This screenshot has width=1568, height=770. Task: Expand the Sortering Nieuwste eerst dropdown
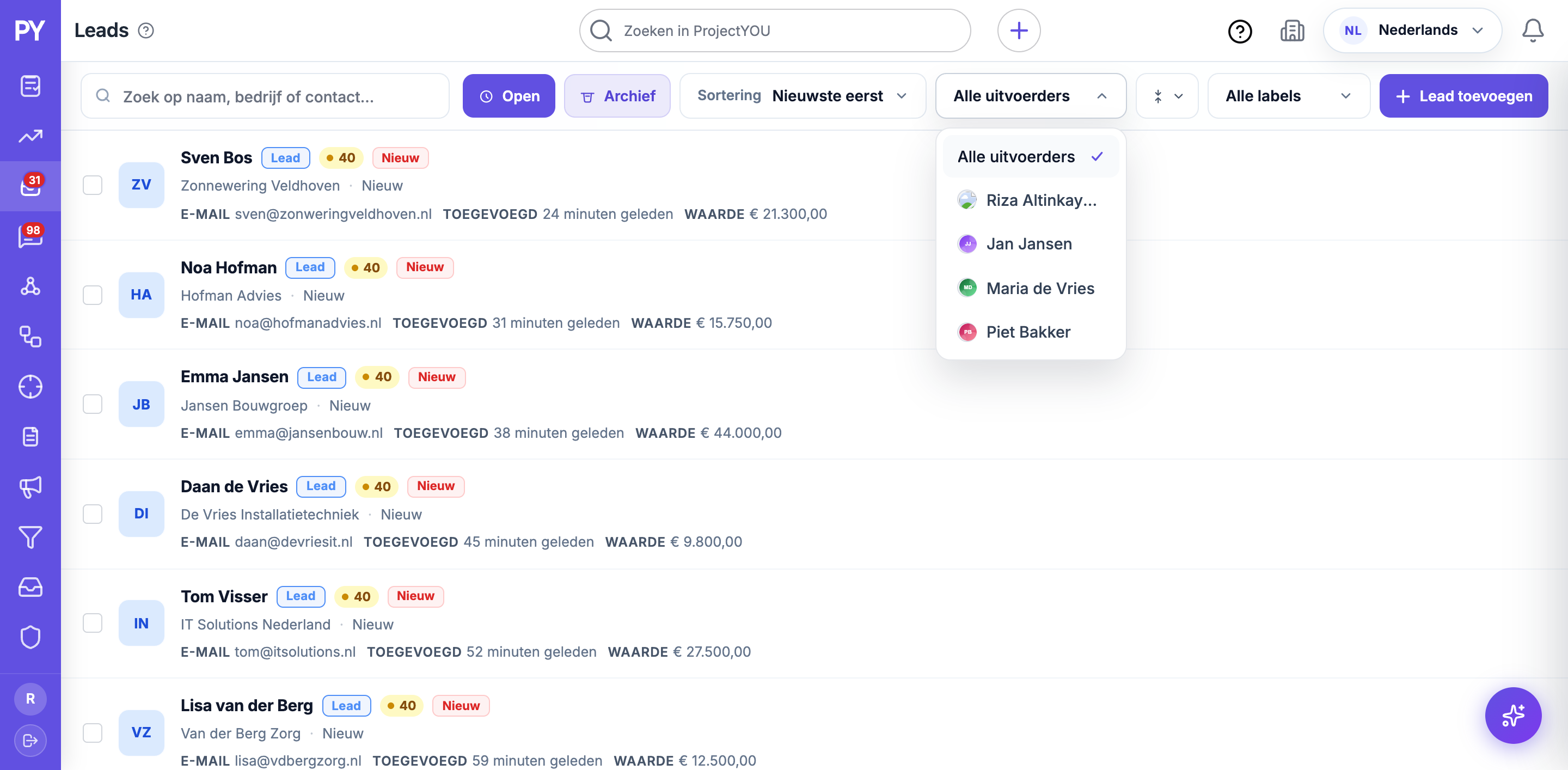803,95
